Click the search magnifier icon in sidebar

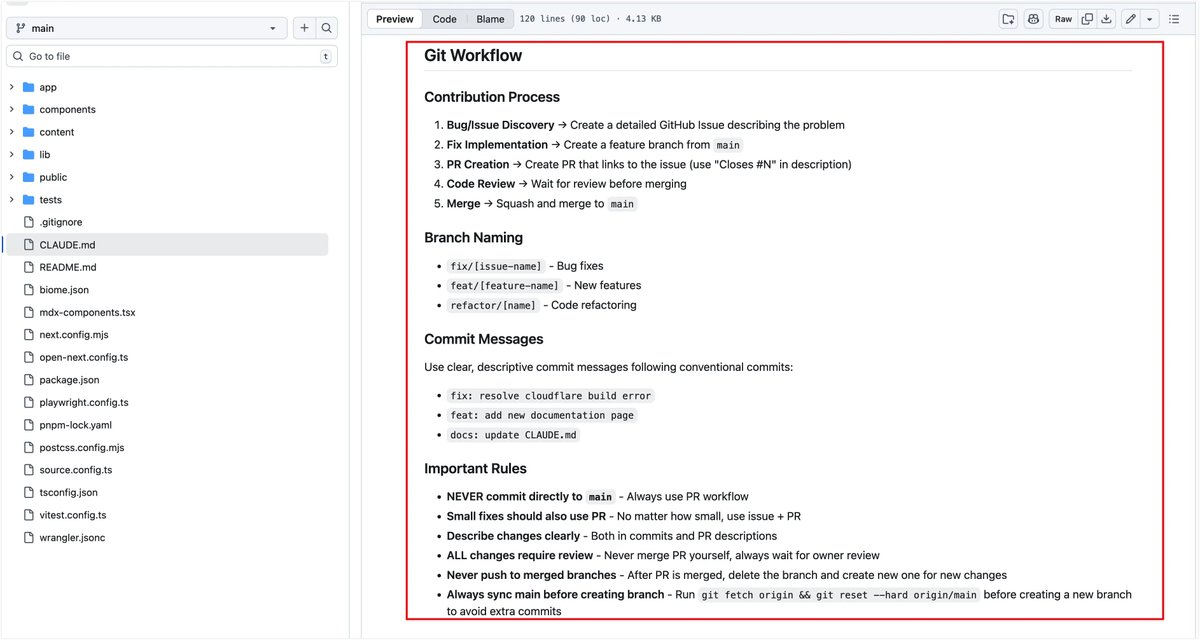[x=327, y=29]
